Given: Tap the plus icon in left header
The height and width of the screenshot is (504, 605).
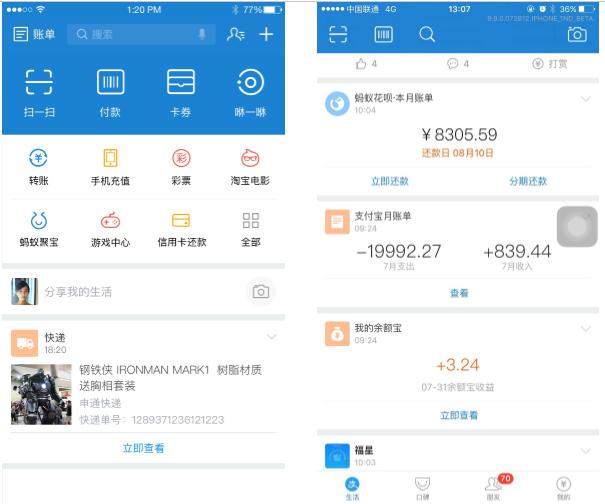Looking at the screenshot, I should coord(266,34).
